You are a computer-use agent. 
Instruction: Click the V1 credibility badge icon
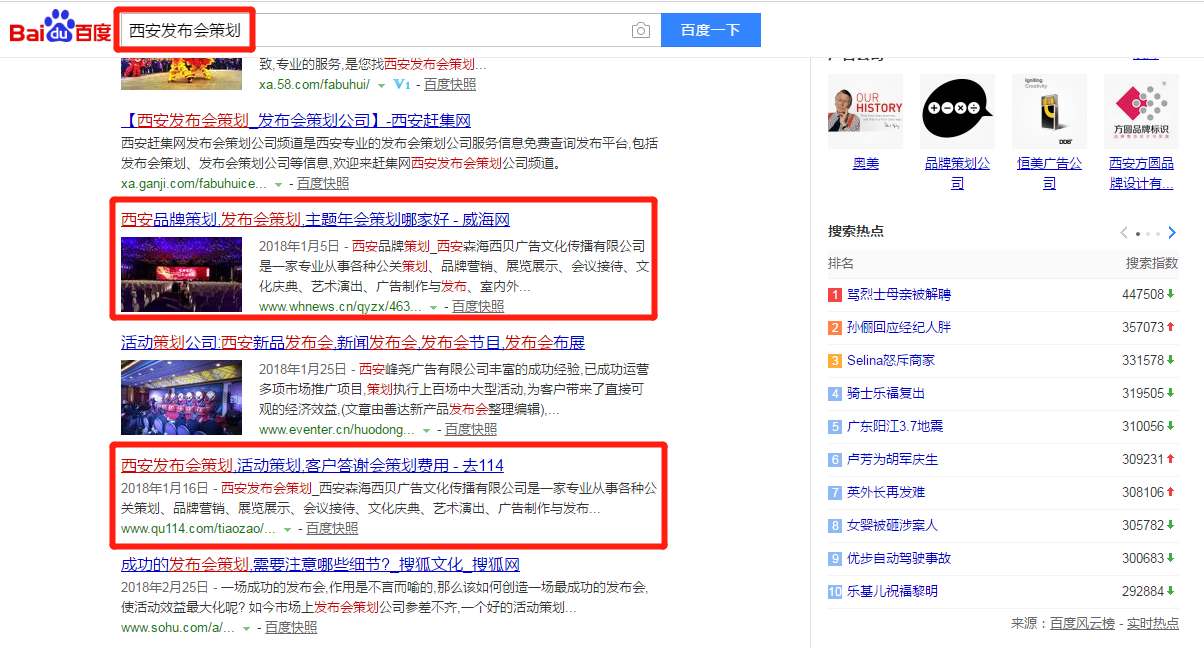coord(403,85)
